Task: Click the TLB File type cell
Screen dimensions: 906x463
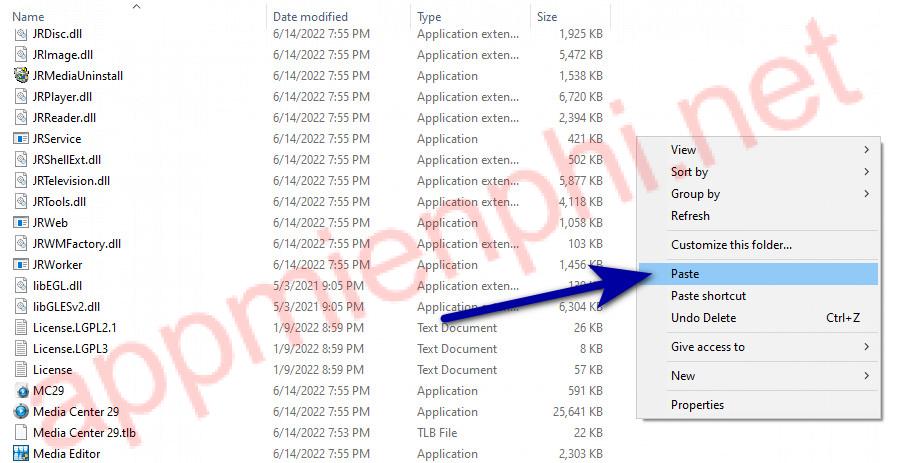Action: [x=437, y=432]
